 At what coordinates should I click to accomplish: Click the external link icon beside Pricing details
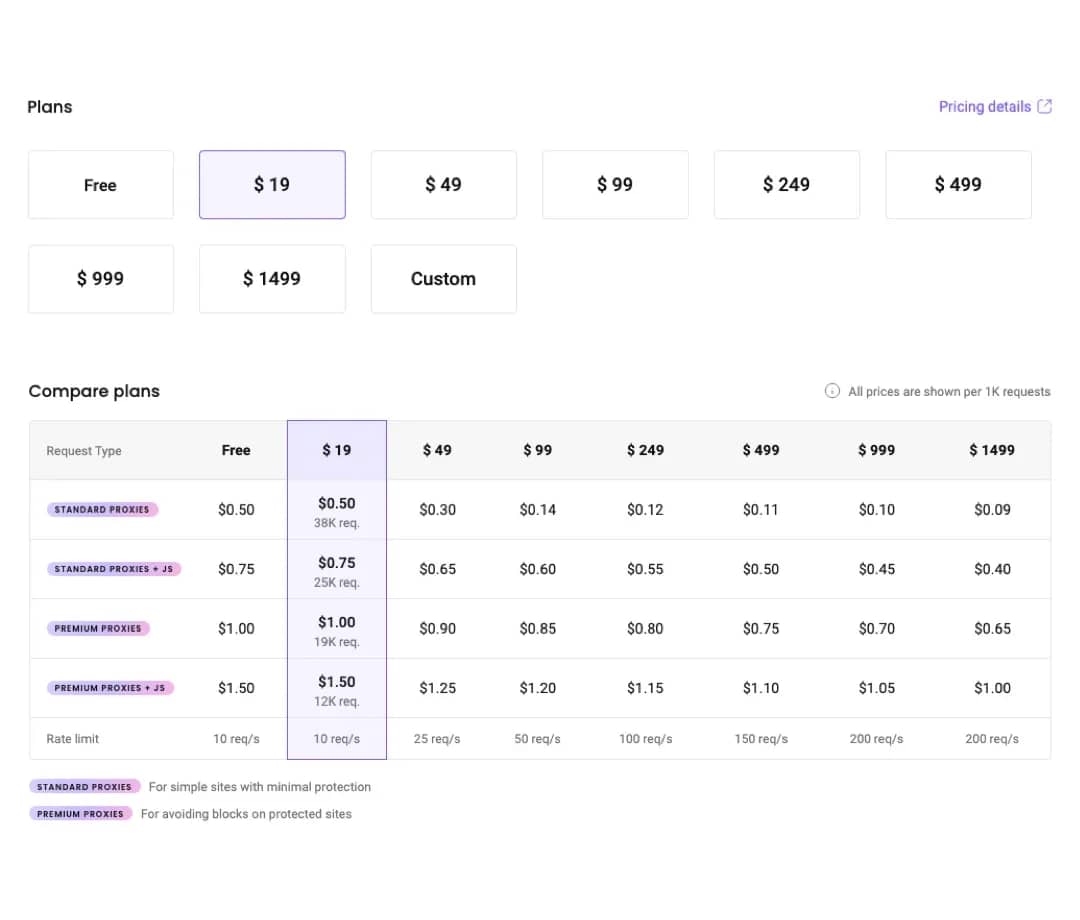point(1044,107)
